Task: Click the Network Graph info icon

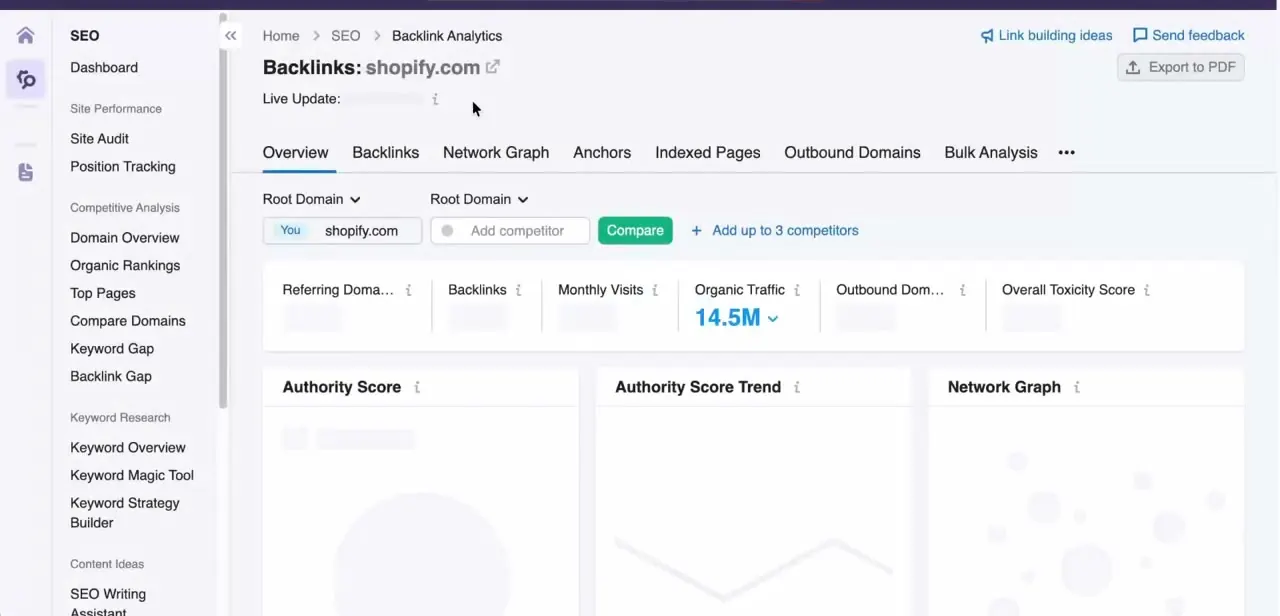Action: click(x=1077, y=387)
